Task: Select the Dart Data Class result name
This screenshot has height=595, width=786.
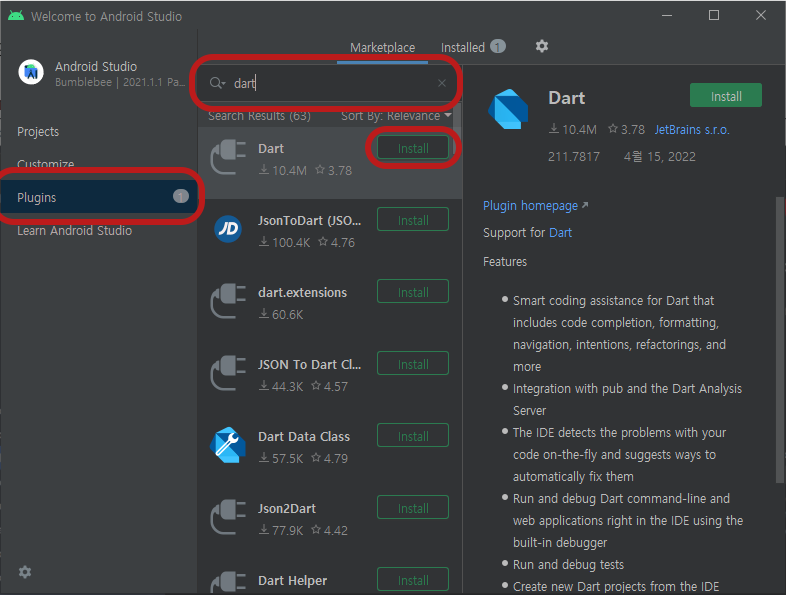Action: click(304, 437)
